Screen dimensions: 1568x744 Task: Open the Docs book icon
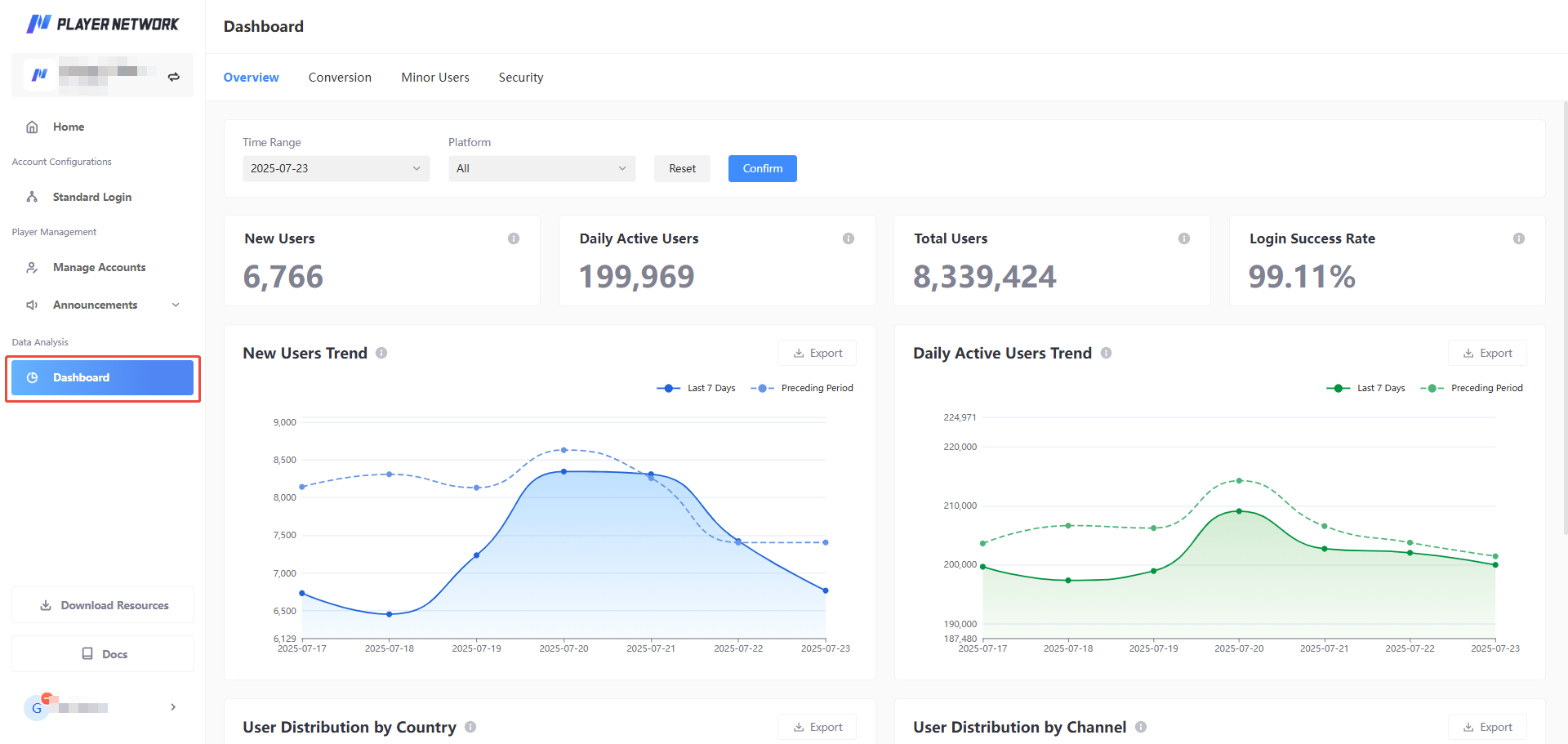coord(87,653)
